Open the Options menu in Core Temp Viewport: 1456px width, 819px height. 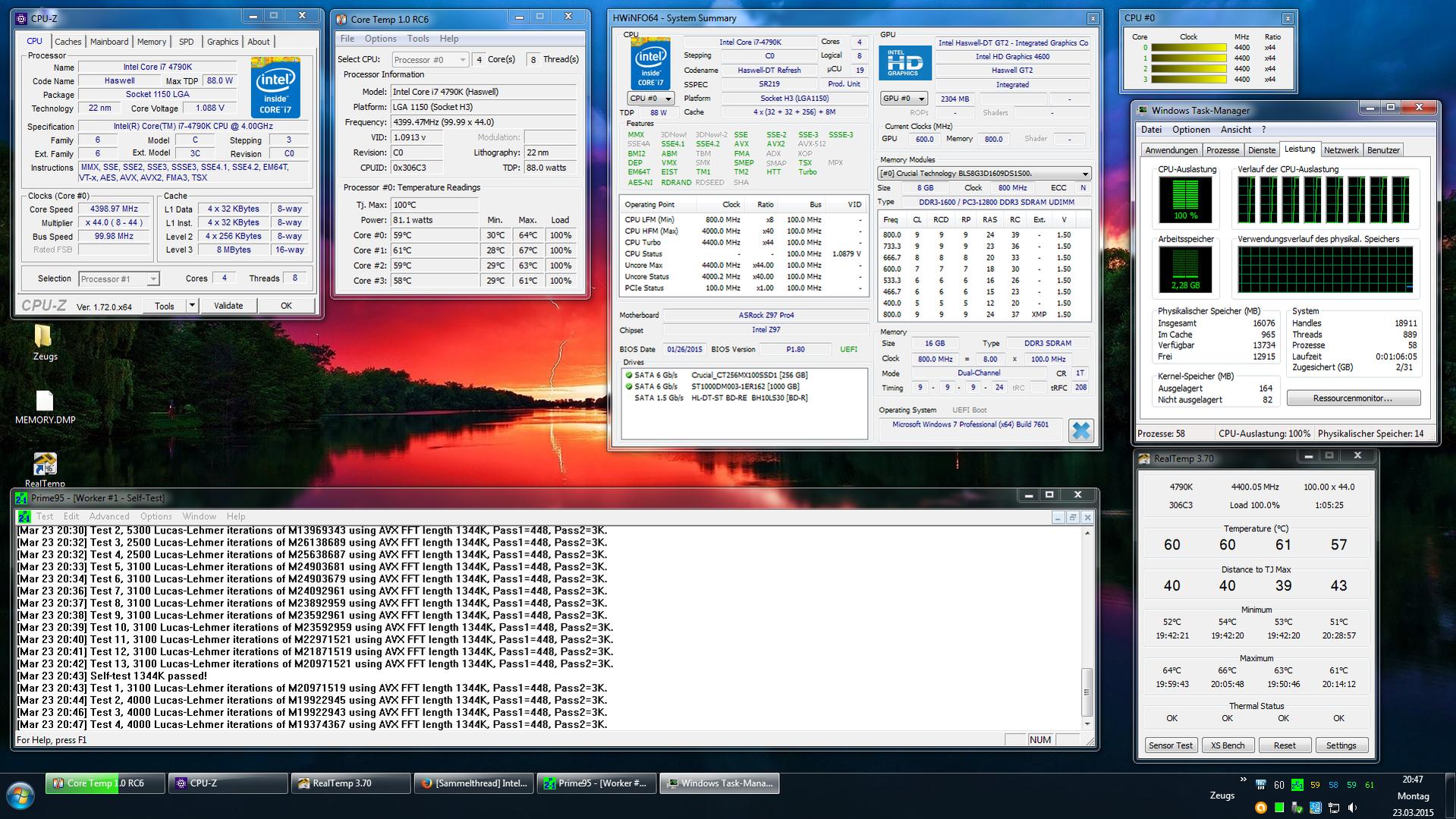coord(380,39)
